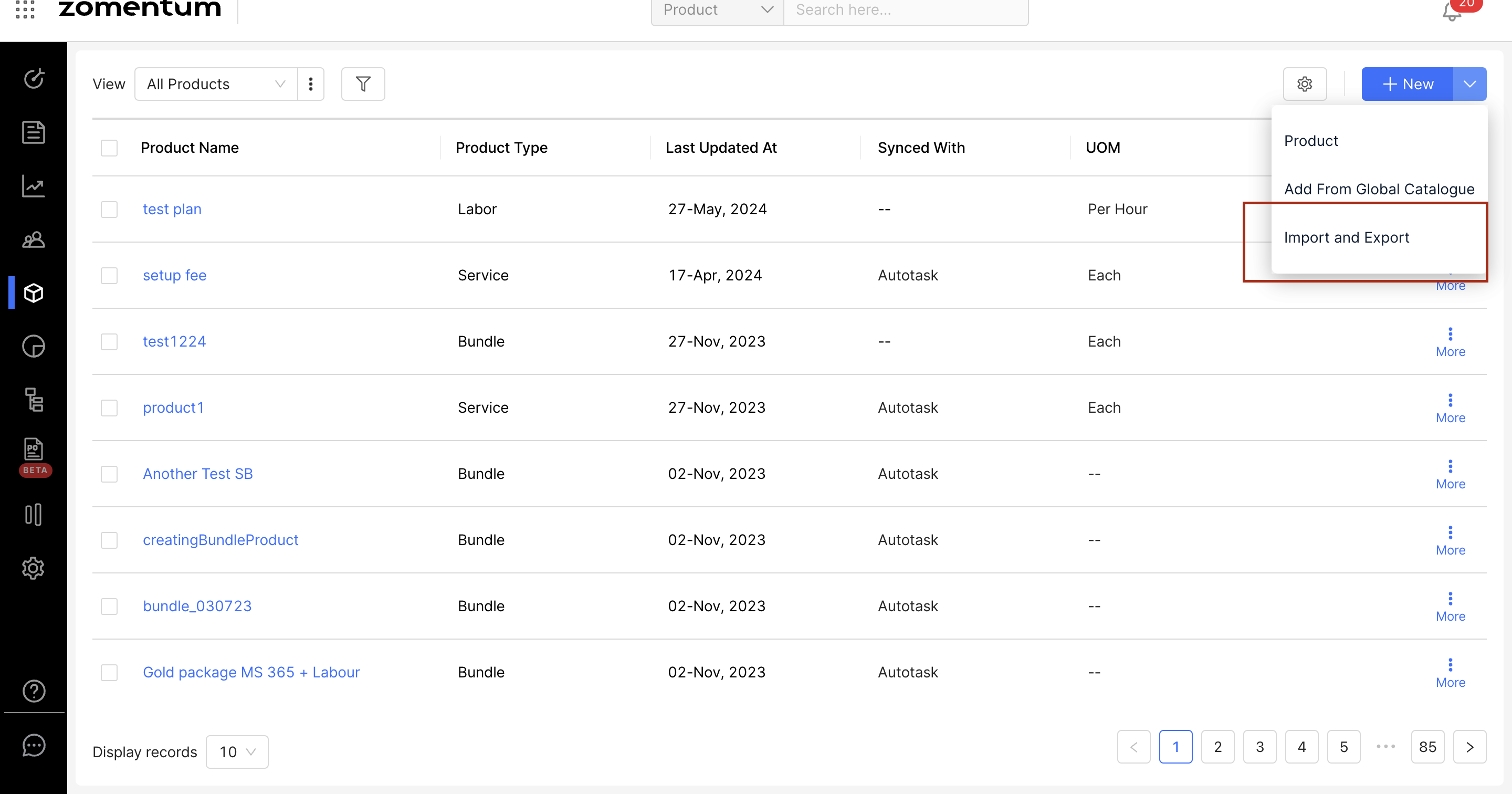The height and width of the screenshot is (794, 1512).
Task: Open the Products cube icon in sidebar
Action: (34, 292)
